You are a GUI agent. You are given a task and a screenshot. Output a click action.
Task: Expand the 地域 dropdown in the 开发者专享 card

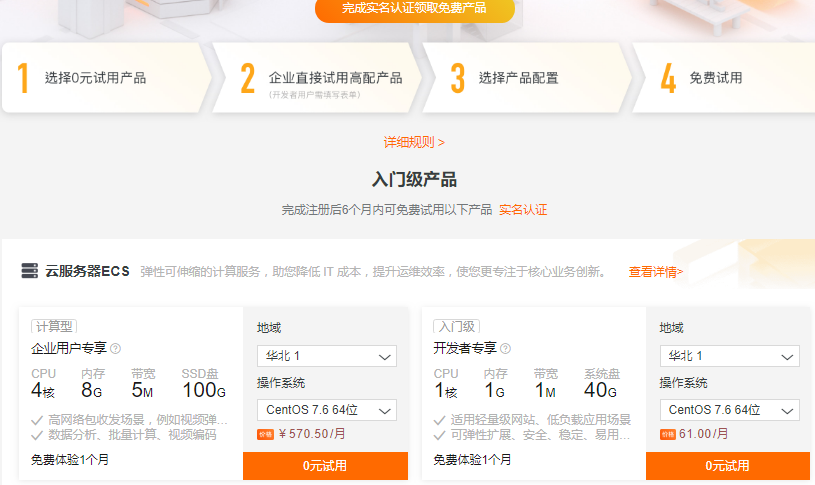[730, 356]
